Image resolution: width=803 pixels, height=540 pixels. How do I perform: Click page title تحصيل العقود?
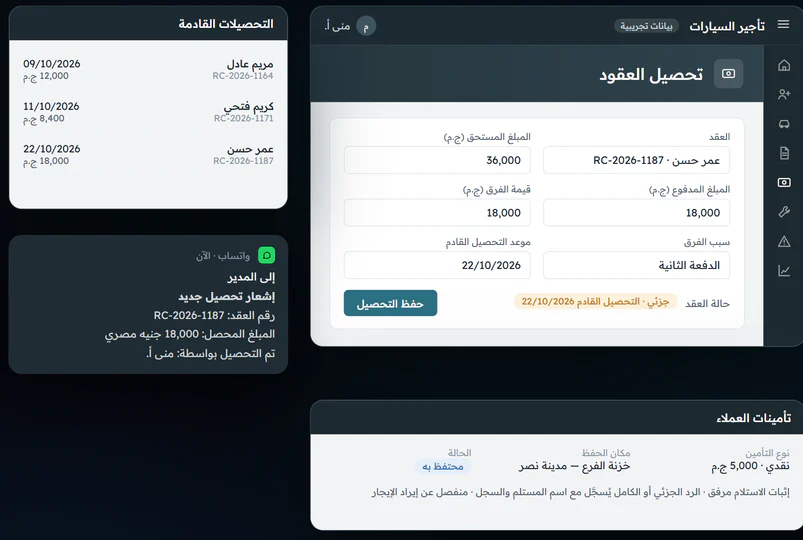pos(651,74)
